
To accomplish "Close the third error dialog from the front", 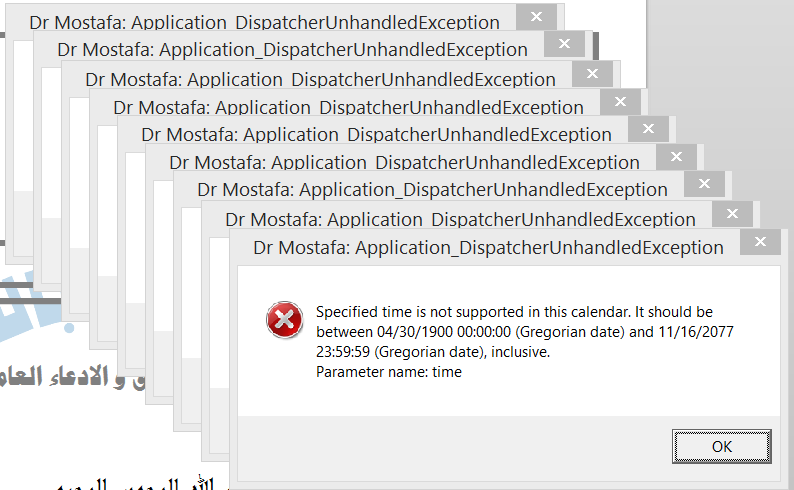I will click(709, 184).
